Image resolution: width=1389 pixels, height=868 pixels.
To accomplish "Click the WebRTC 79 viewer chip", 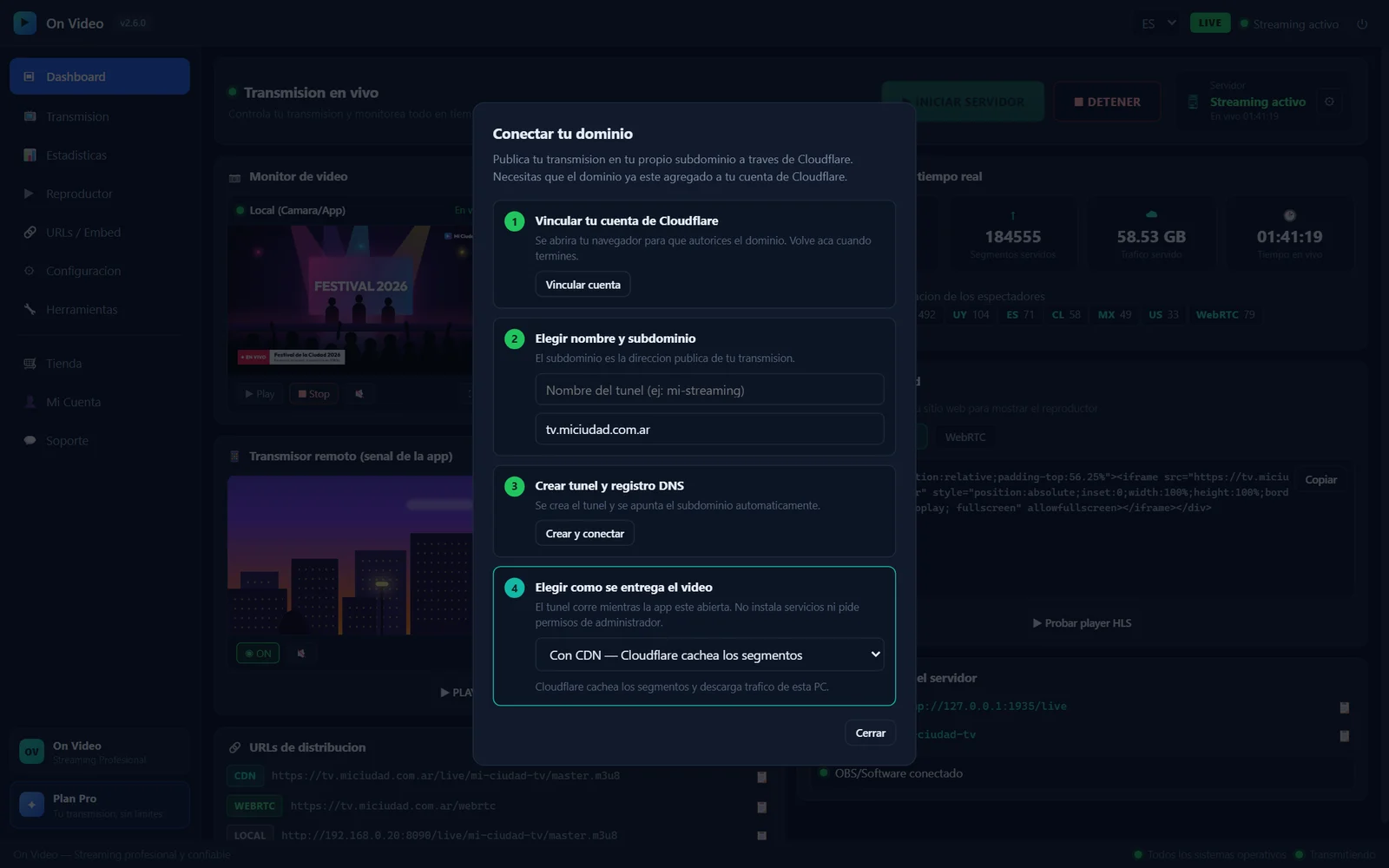I will 1225,315.
